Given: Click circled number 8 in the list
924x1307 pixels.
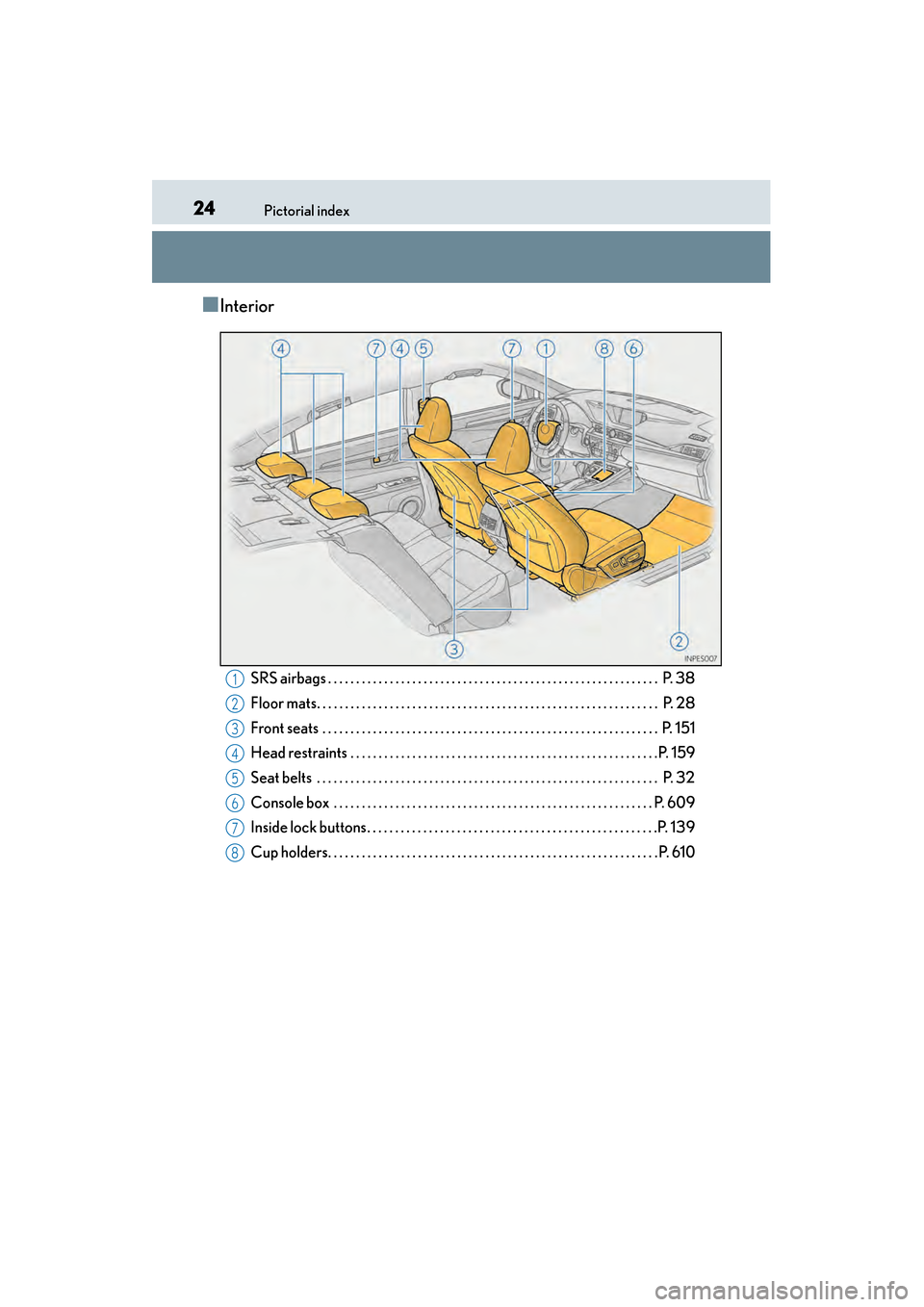Looking at the screenshot, I should pos(235,854).
